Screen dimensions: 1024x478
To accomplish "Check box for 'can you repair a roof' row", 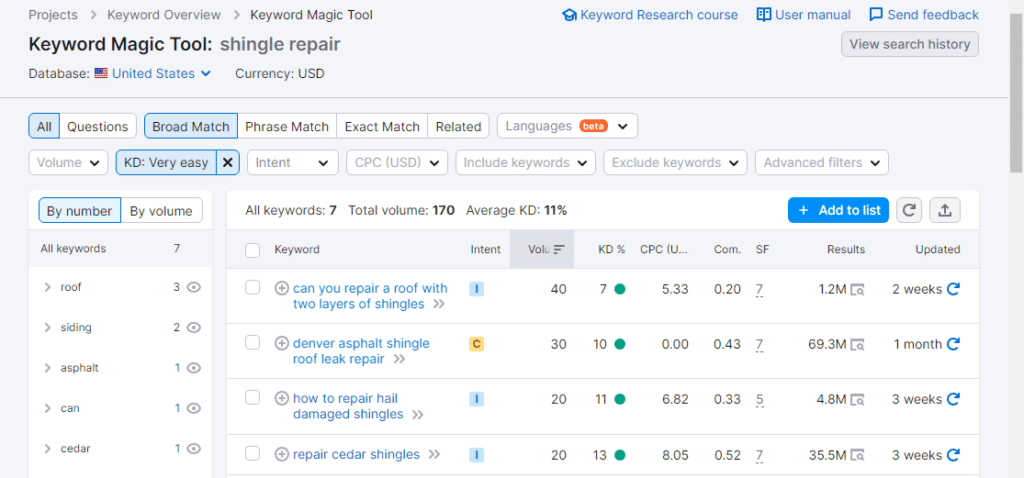I will click(x=253, y=287).
